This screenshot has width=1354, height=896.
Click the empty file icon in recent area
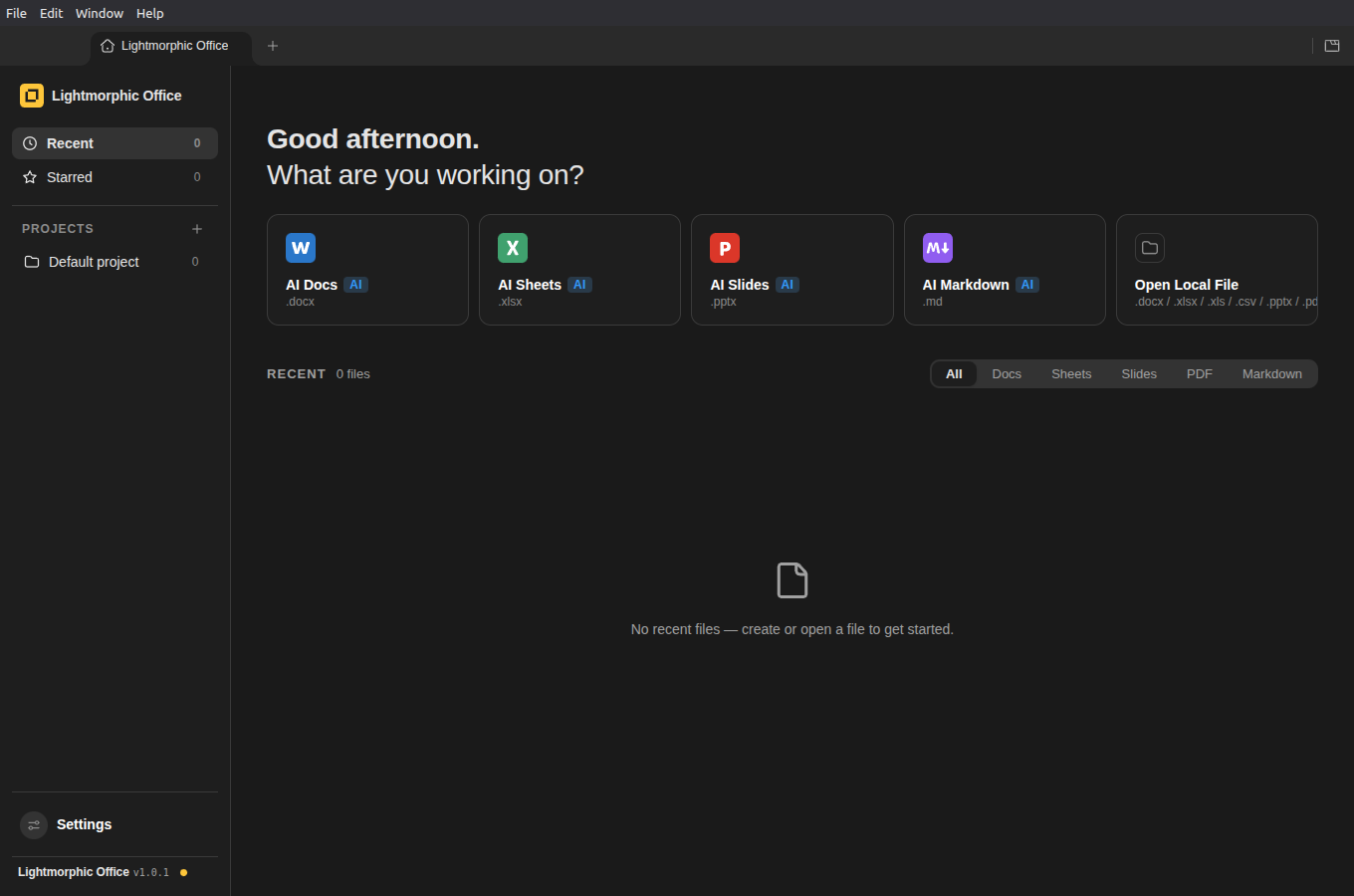coord(792,580)
